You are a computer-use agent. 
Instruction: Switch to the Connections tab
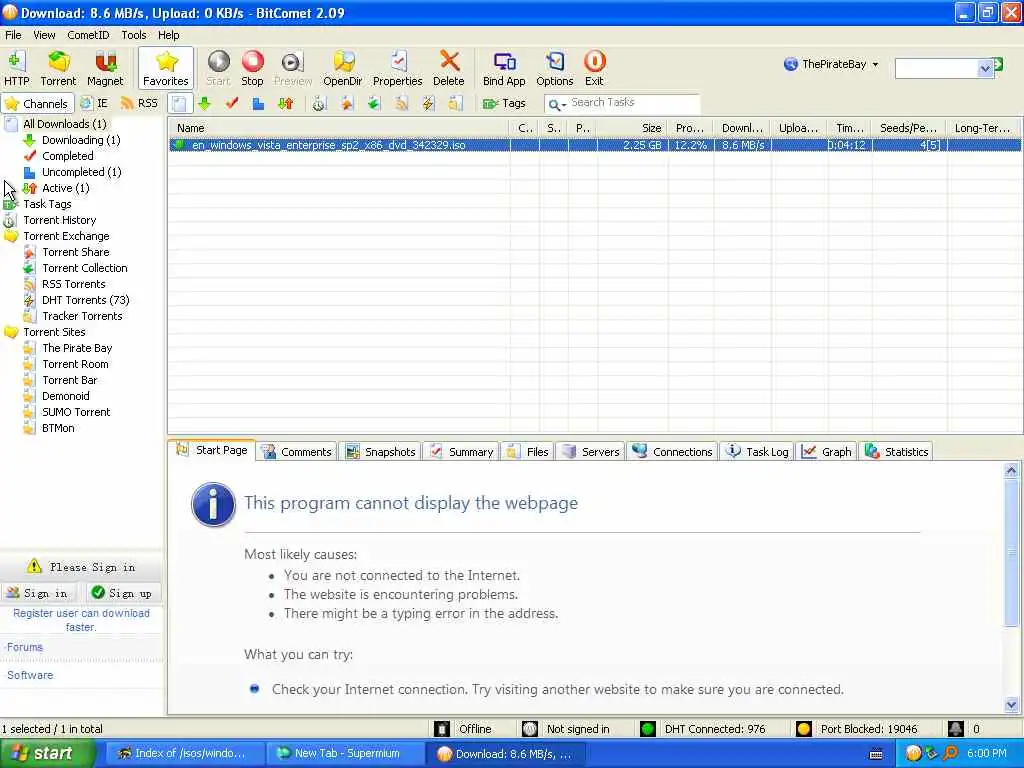click(x=673, y=452)
